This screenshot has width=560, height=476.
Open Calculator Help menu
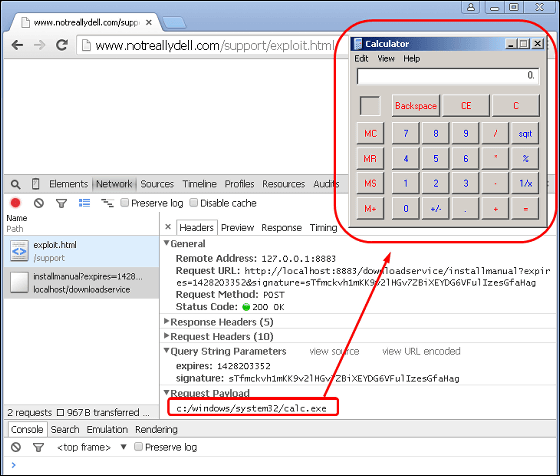point(412,59)
